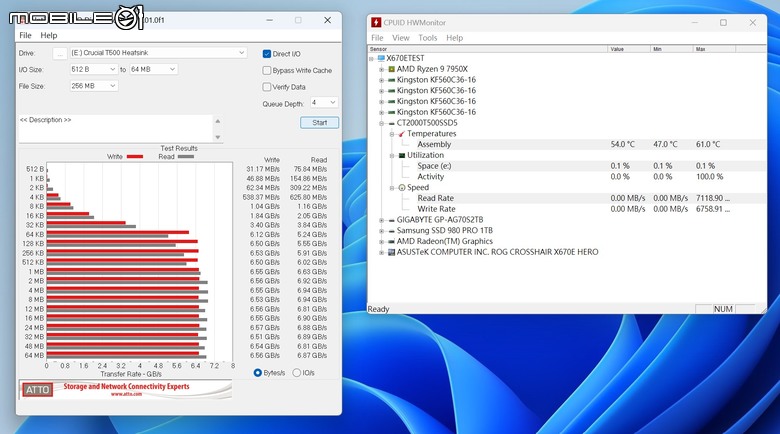The width and height of the screenshot is (780, 434).
Task: Click the Min column header
Action: [x=672, y=49]
